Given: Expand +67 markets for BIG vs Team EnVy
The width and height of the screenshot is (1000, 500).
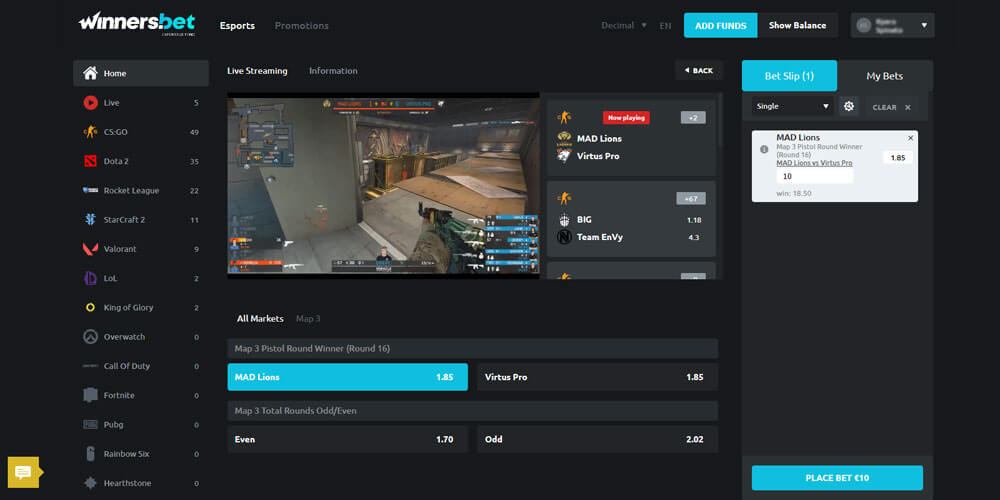Looking at the screenshot, I should pos(691,199).
